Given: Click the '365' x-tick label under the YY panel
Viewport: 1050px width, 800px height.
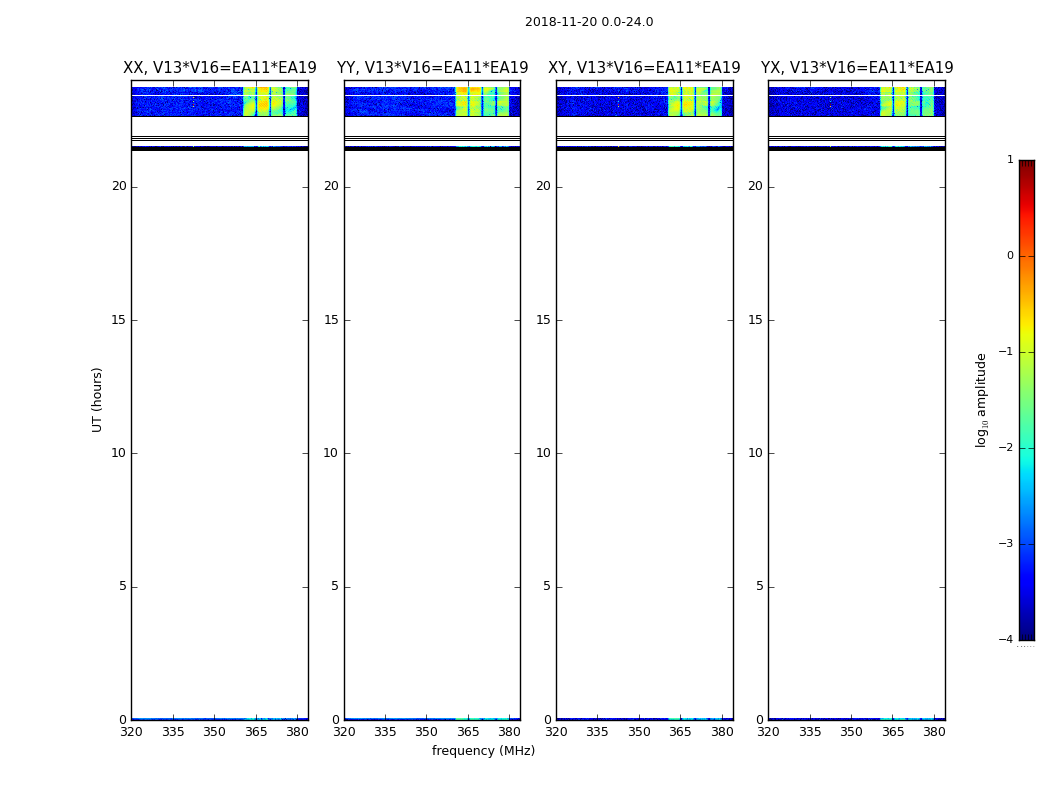Looking at the screenshot, I should (x=468, y=732).
